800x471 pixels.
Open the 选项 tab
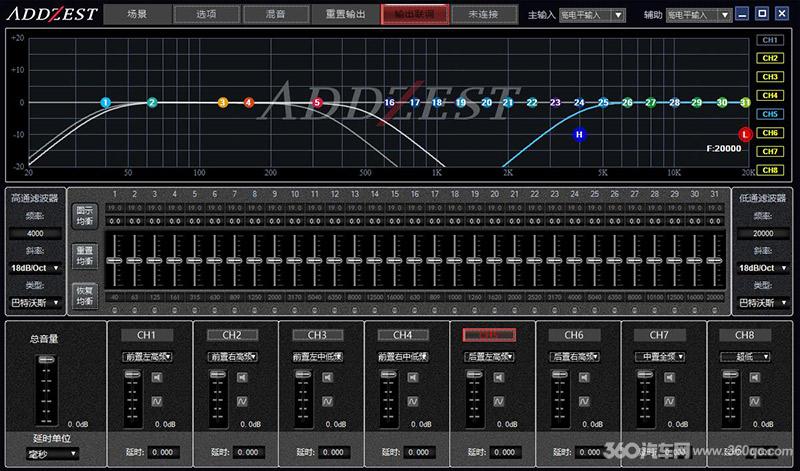coord(206,14)
